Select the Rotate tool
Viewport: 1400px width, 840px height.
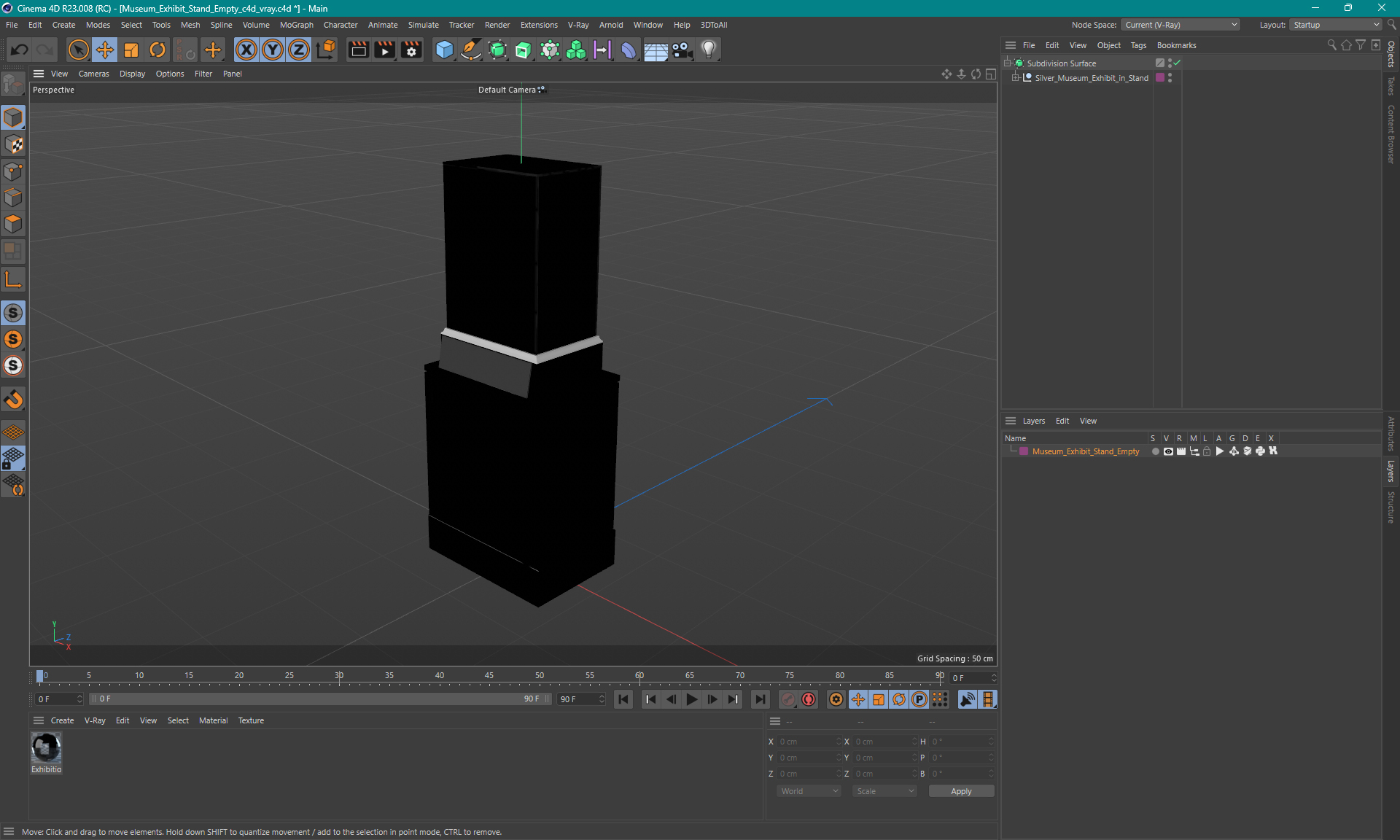click(x=157, y=50)
